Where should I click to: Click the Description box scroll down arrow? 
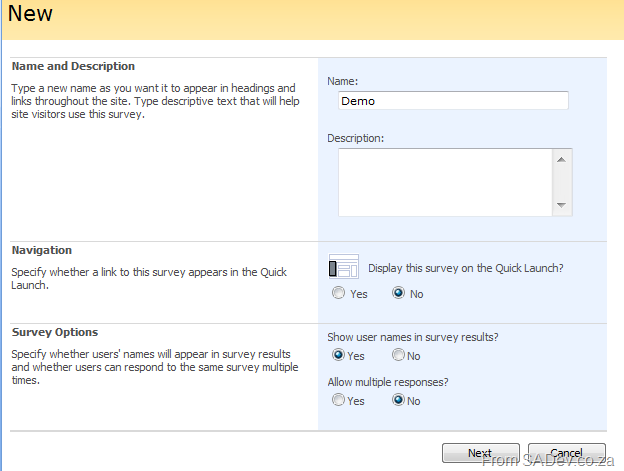pos(561,206)
